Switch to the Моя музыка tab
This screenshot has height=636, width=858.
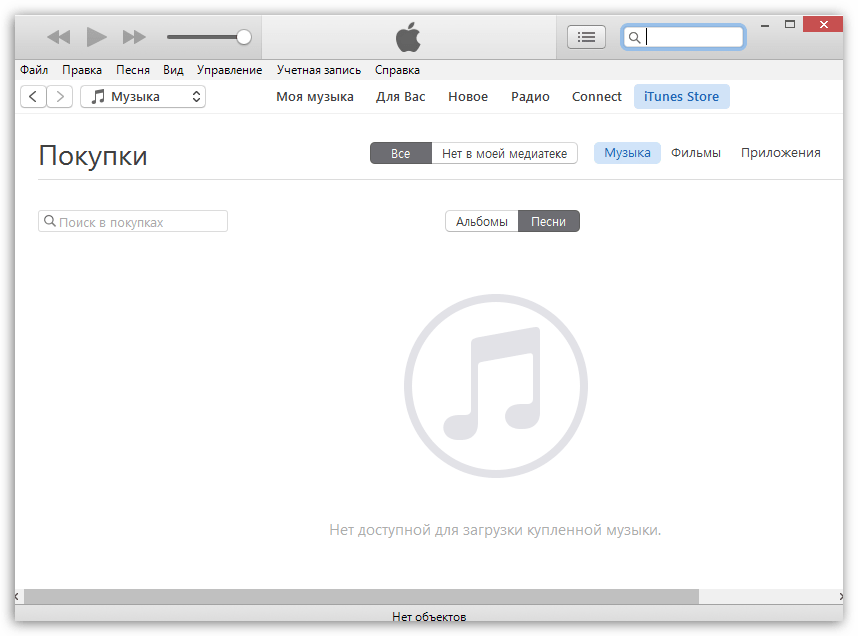pyautogui.click(x=315, y=97)
